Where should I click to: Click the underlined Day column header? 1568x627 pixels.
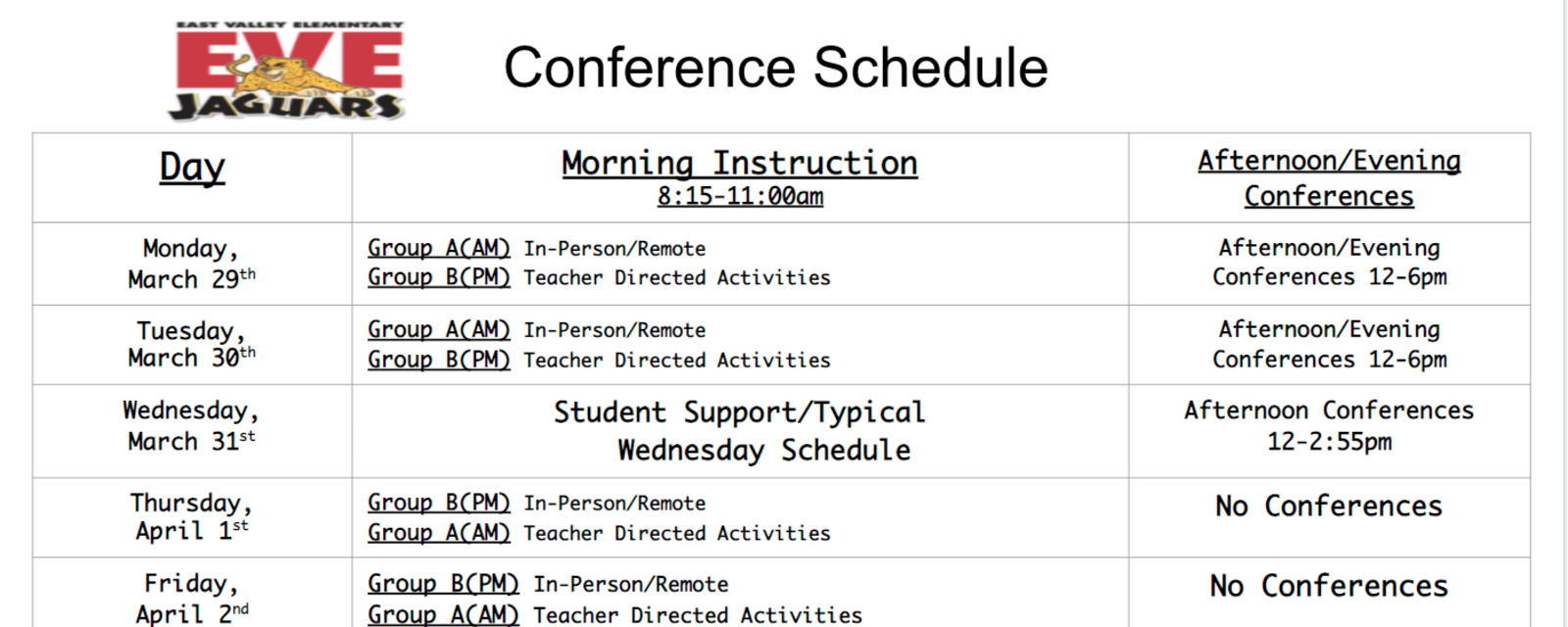pyautogui.click(x=192, y=168)
